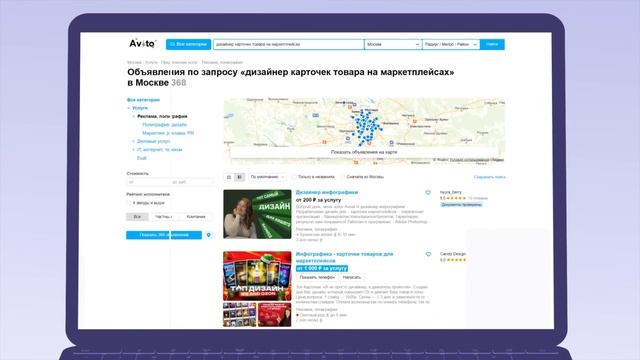The height and width of the screenshot is (360, 640).
Task: Click the 'от 200 ₽ за услугу' price
Action: coord(318,200)
